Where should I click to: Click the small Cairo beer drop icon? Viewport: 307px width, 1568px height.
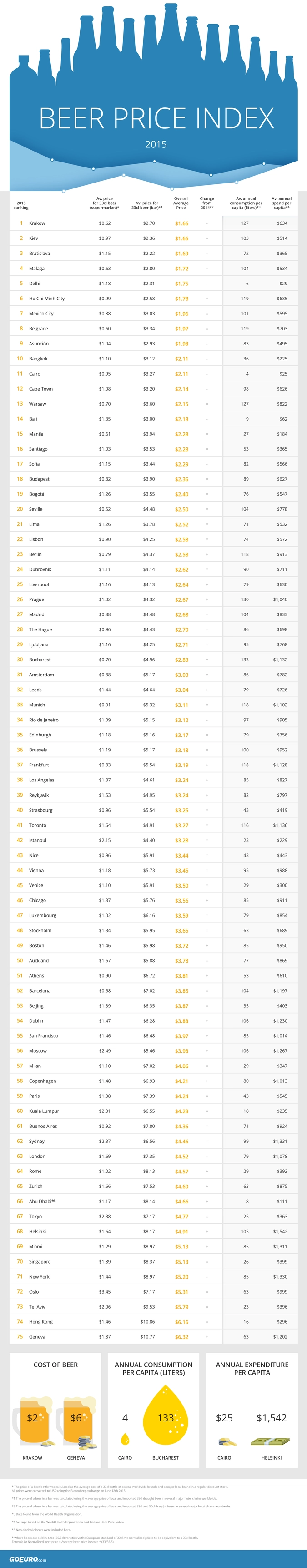pyautogui.click(x=125, y=1439)
